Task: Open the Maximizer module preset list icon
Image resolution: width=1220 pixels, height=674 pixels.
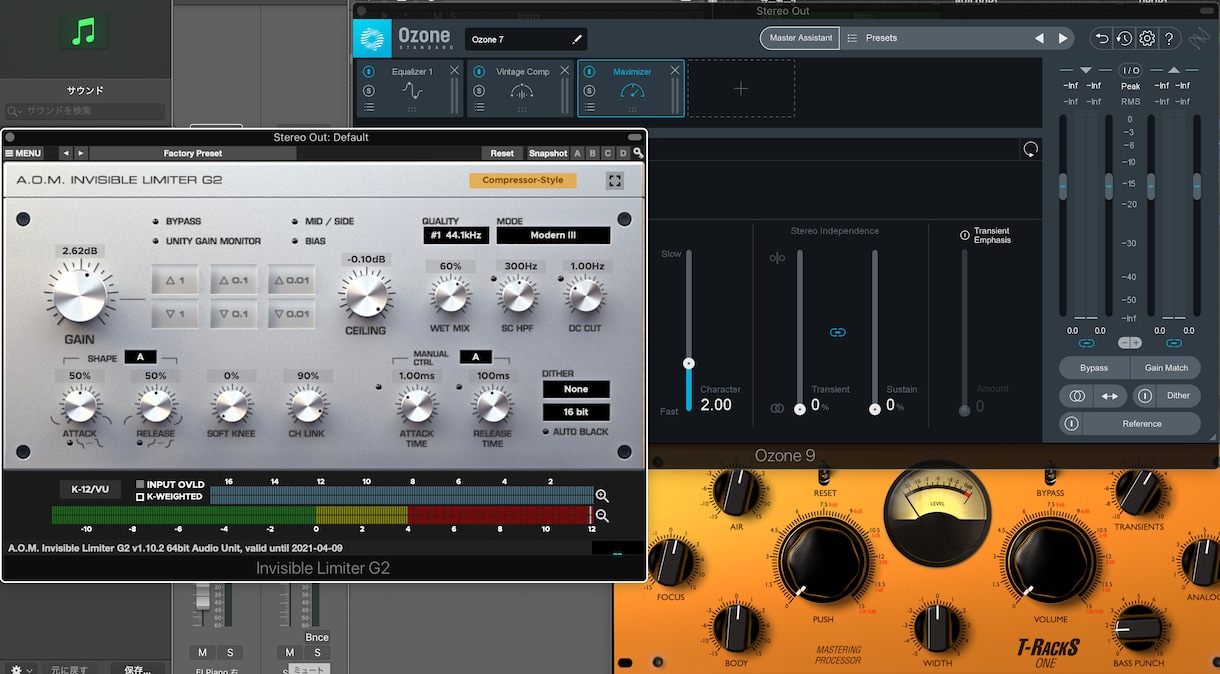Action: [x=589, y=107]
